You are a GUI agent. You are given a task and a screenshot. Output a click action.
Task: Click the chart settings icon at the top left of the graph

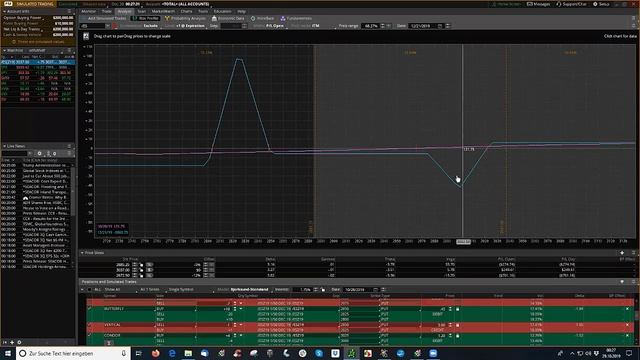(x=86, y=36)
